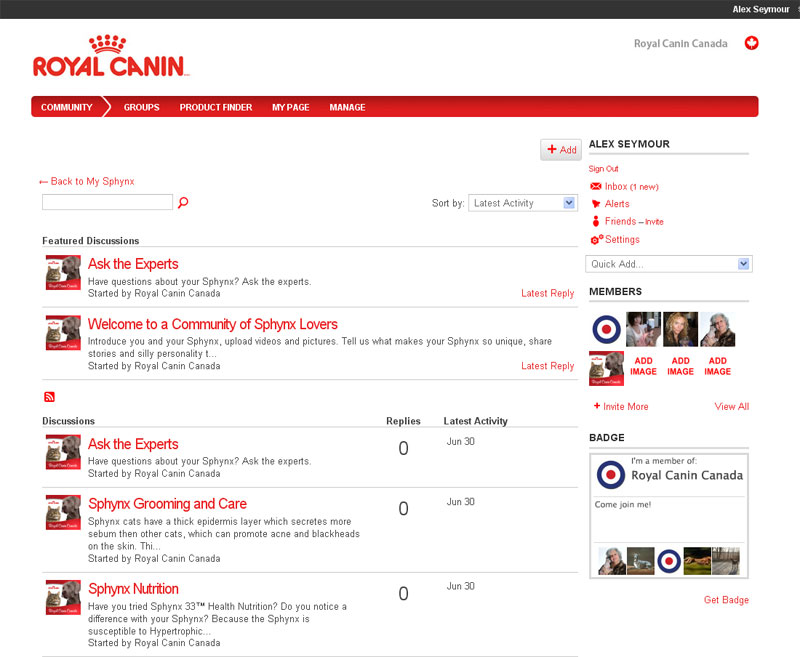
Task: Click the red search magnifier icon
Action: (x=183, y=203)
